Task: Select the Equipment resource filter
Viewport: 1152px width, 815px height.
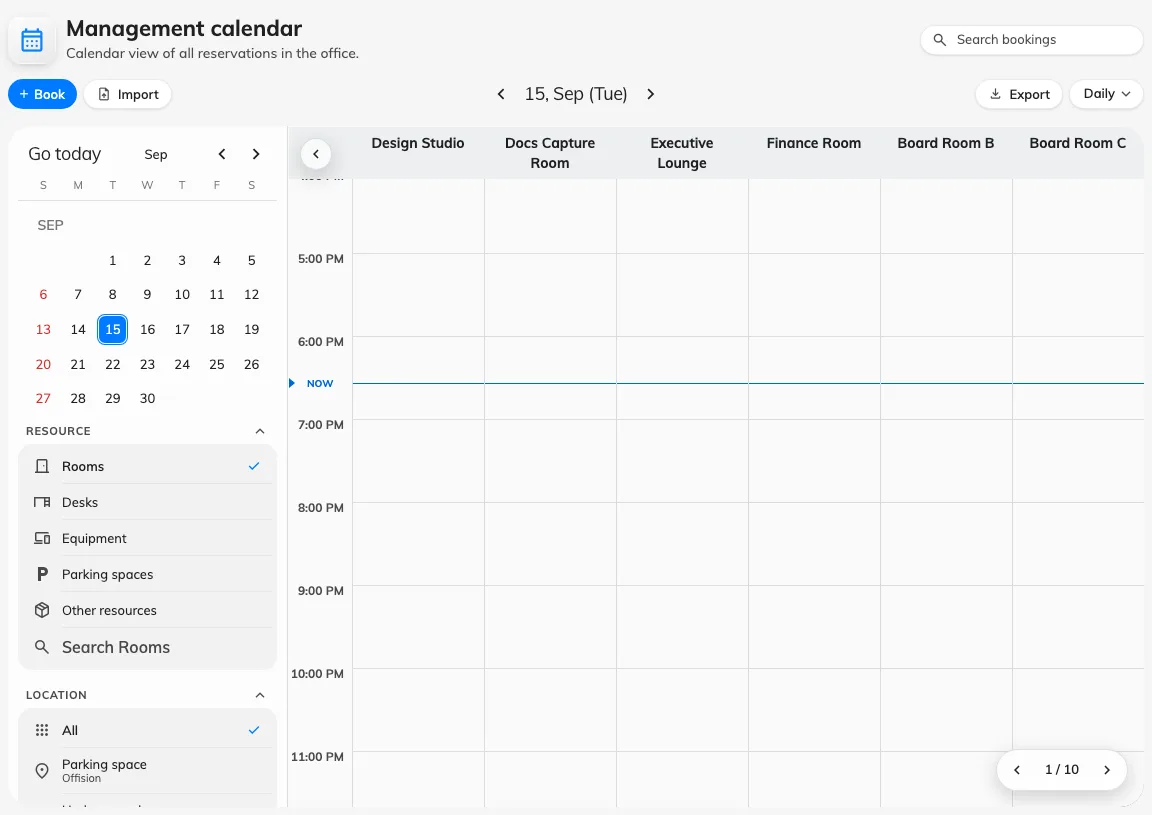Action: 147,538
